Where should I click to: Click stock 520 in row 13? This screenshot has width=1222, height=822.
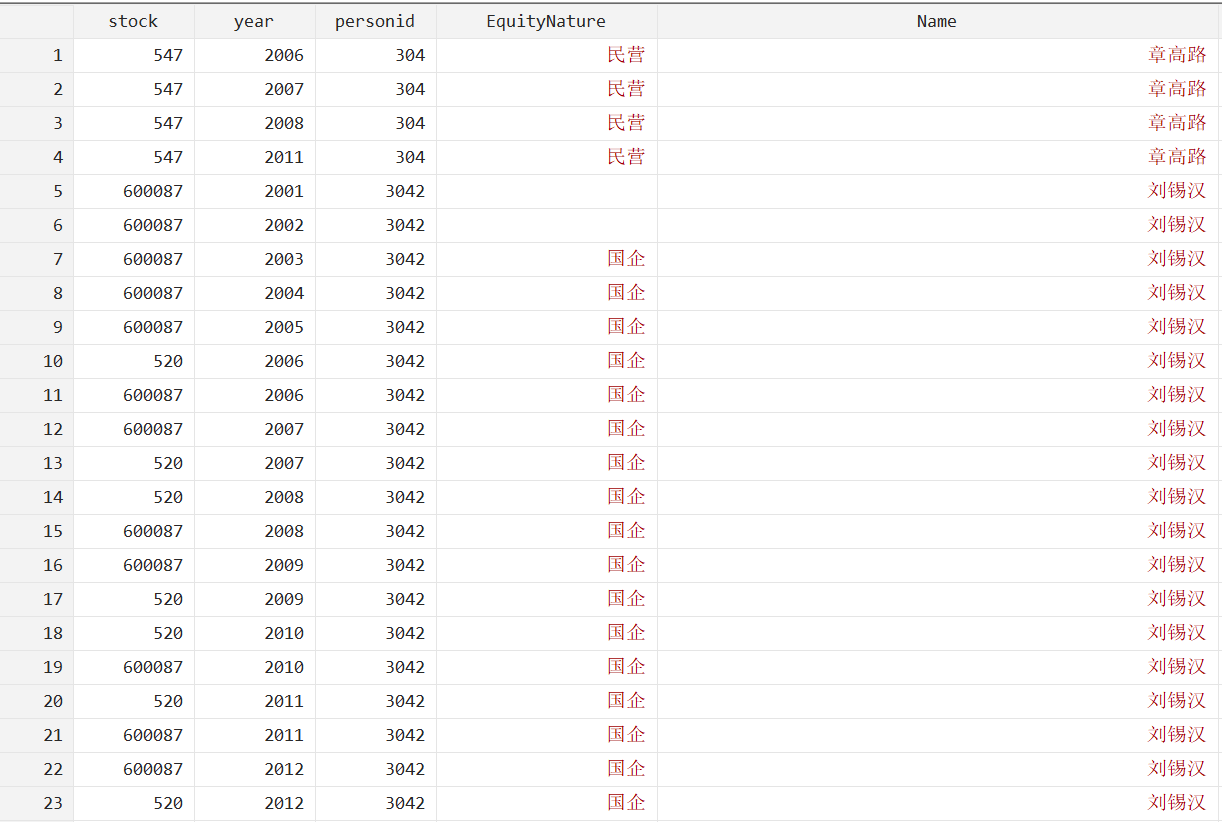[168, 463]
